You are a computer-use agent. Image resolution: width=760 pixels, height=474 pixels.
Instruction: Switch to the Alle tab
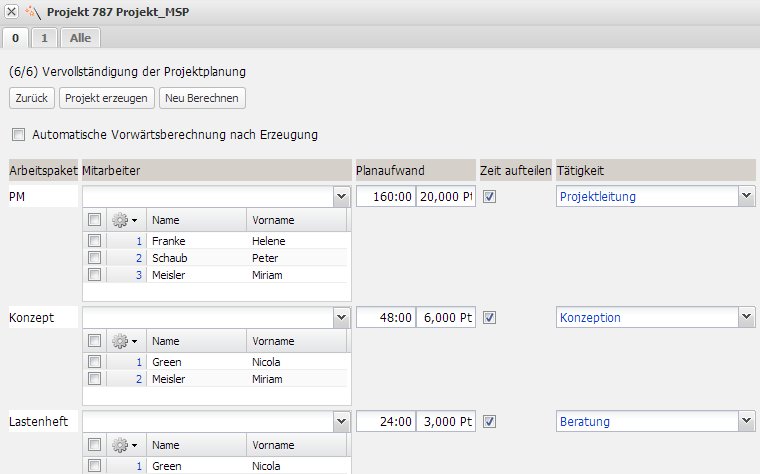[80, 37]
